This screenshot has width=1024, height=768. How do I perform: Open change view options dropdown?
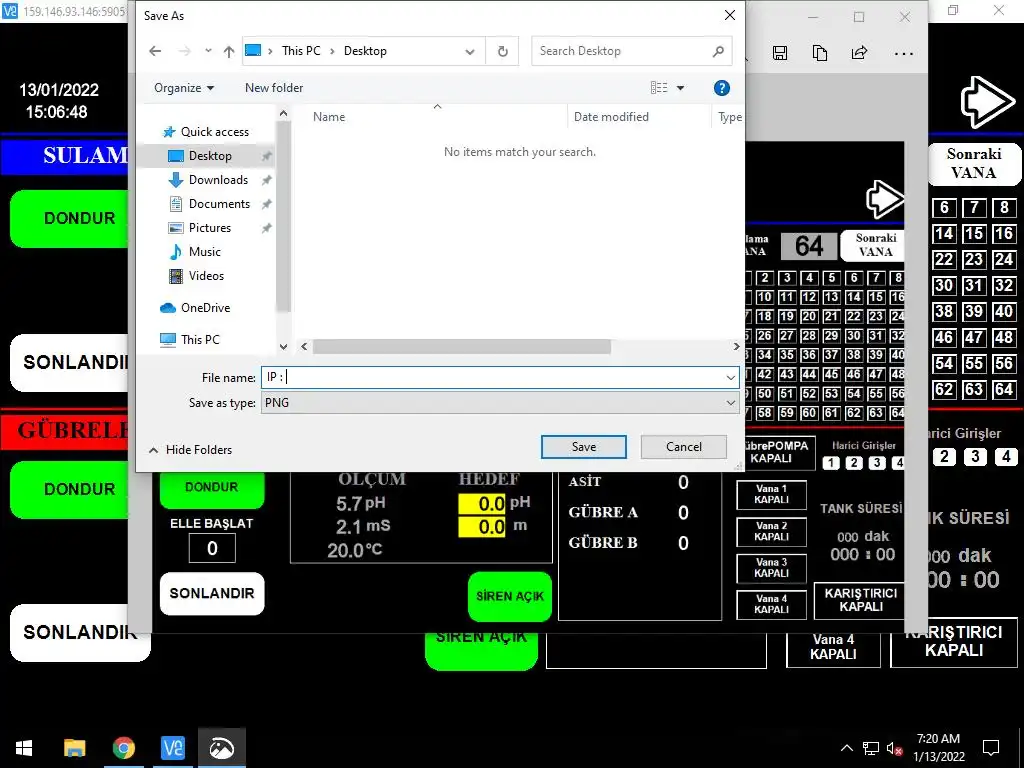680,88
